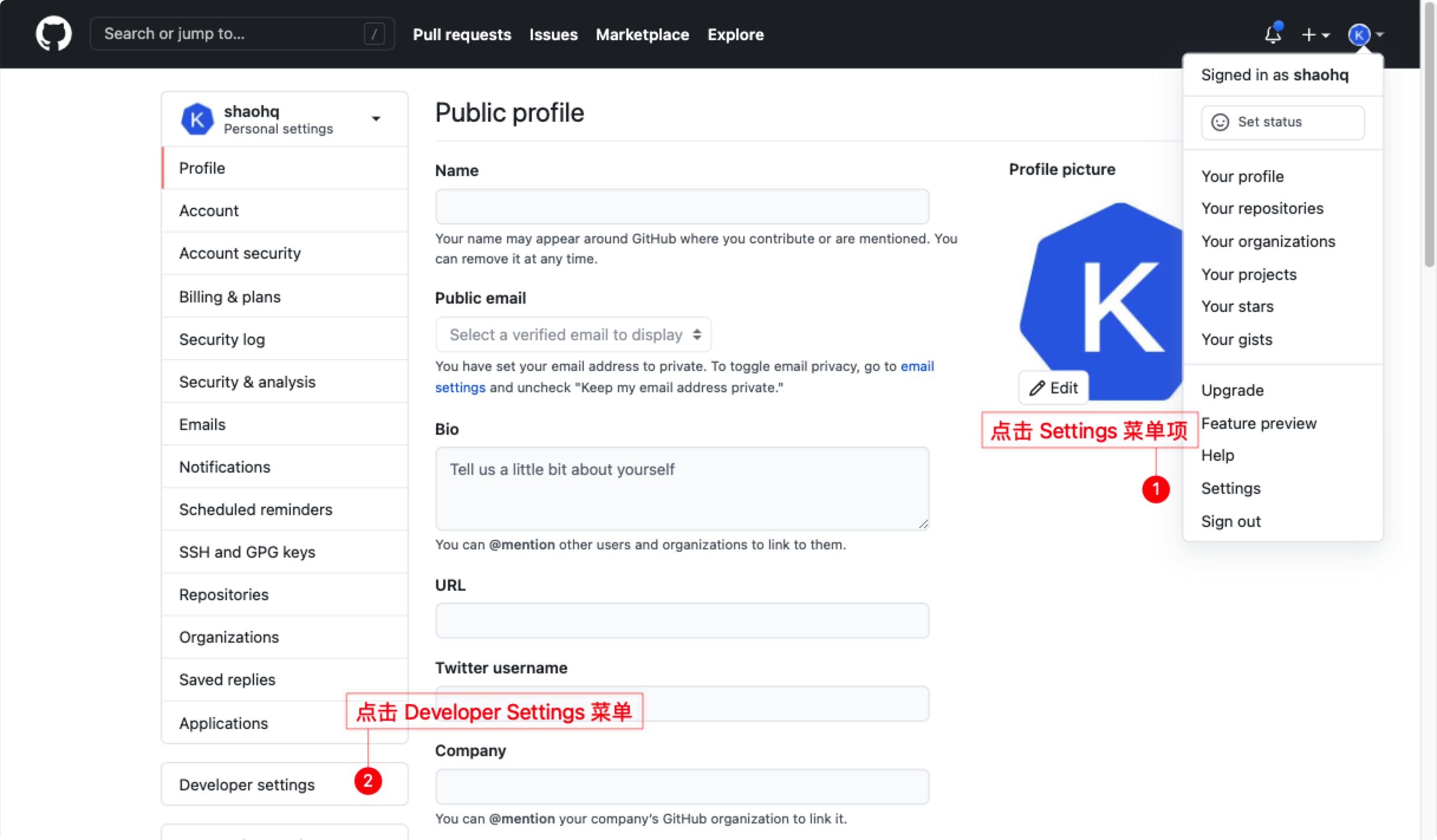Open the verified email select dropdown

573,335
